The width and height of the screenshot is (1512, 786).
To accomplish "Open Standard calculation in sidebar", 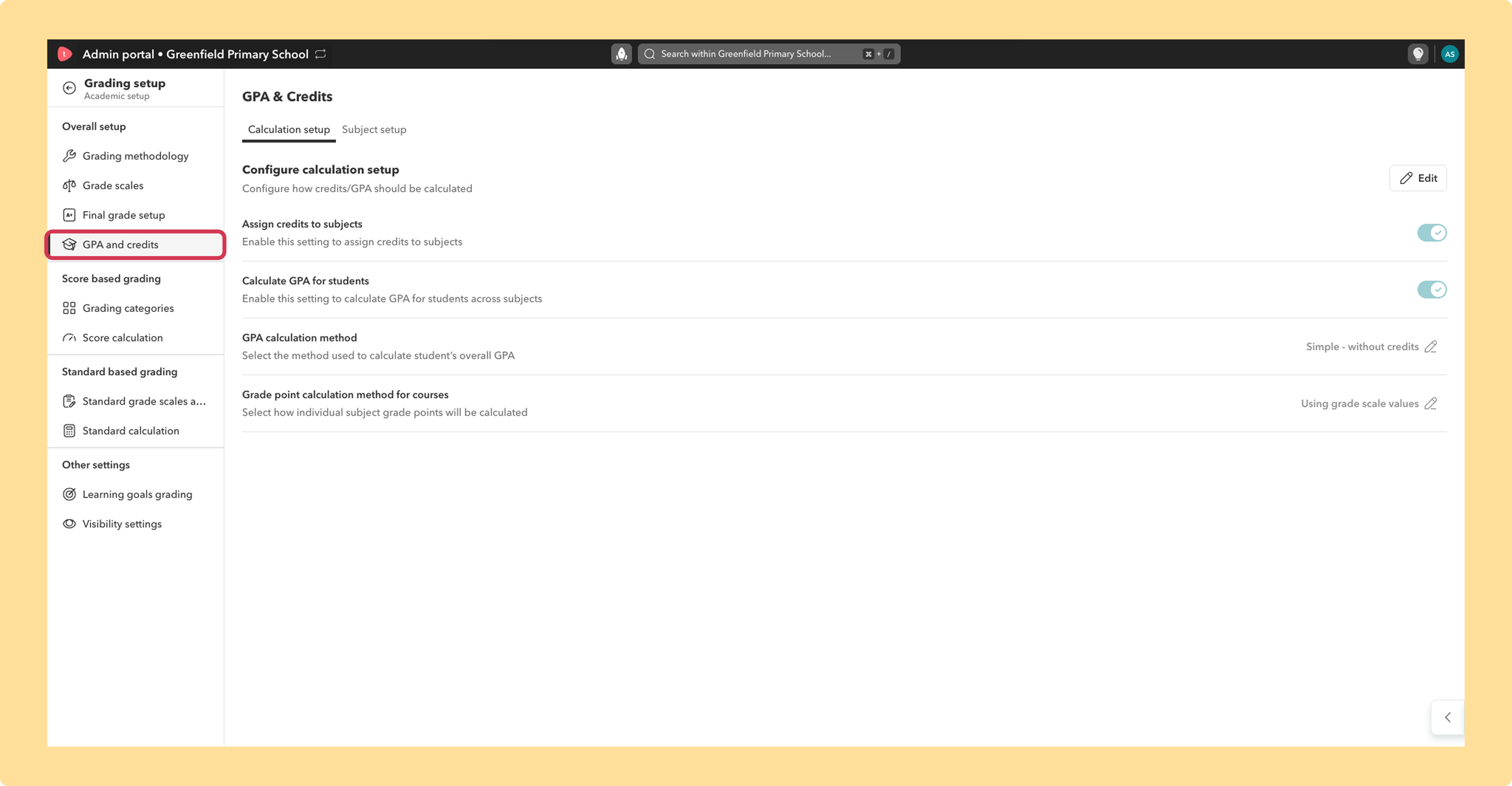I will (136, 431).
